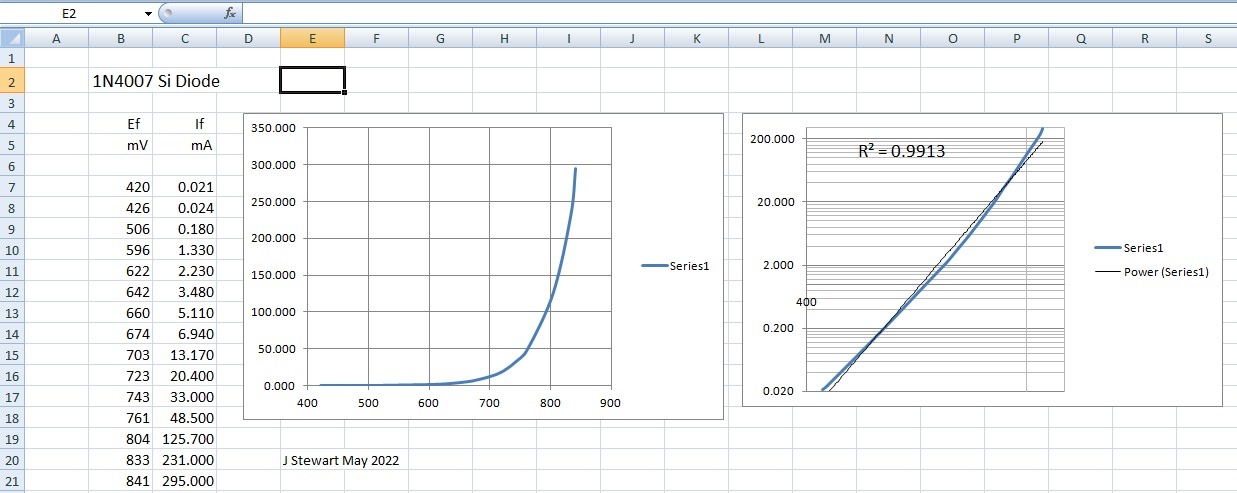Image resolution: width=1237 pixels, height=493 pixels.
Task: Click the empty formula bar field
Action: click(x=738, y=14)
